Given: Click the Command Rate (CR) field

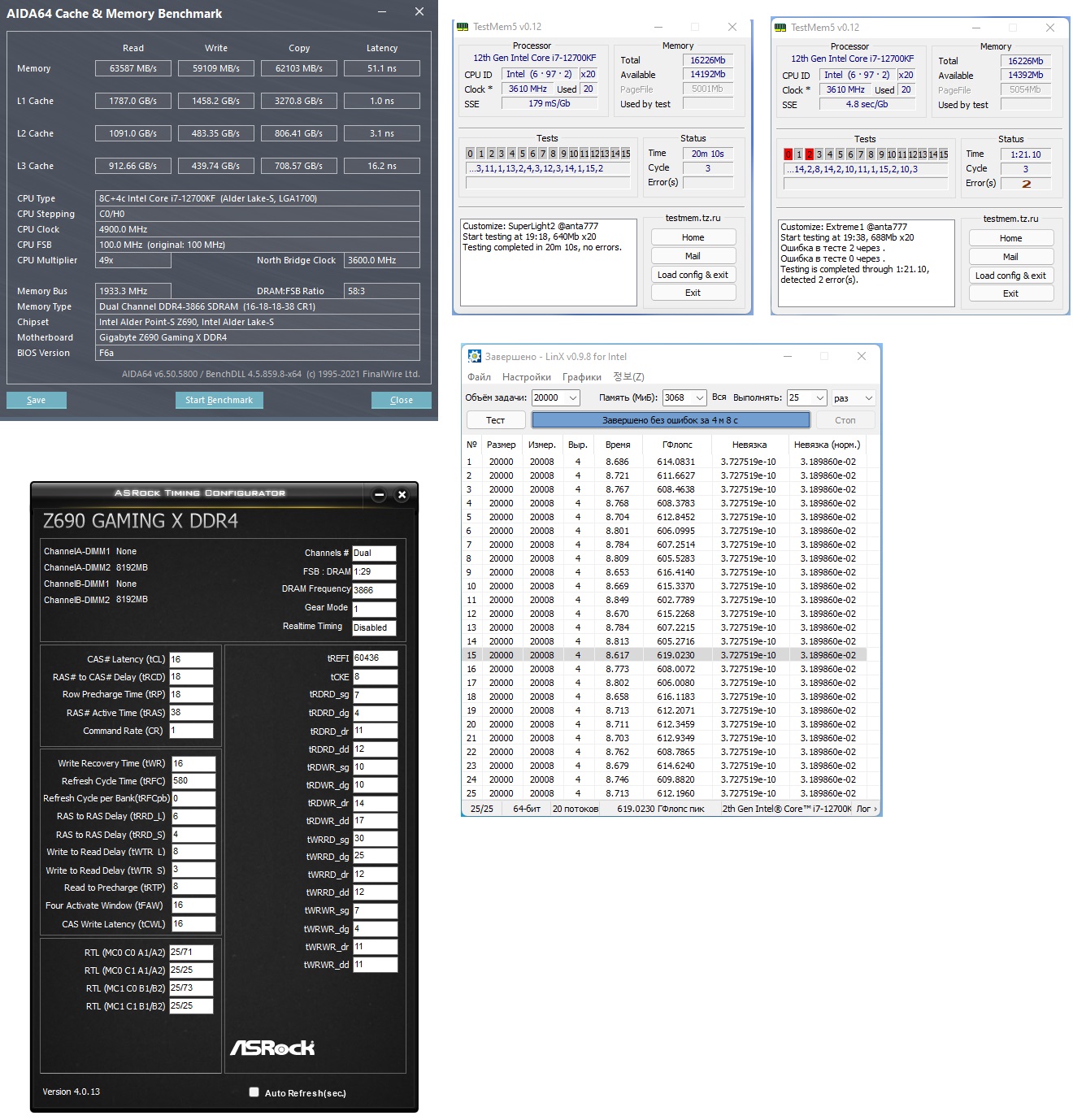Looking at the screenshot, I should (x=191, y=731).
